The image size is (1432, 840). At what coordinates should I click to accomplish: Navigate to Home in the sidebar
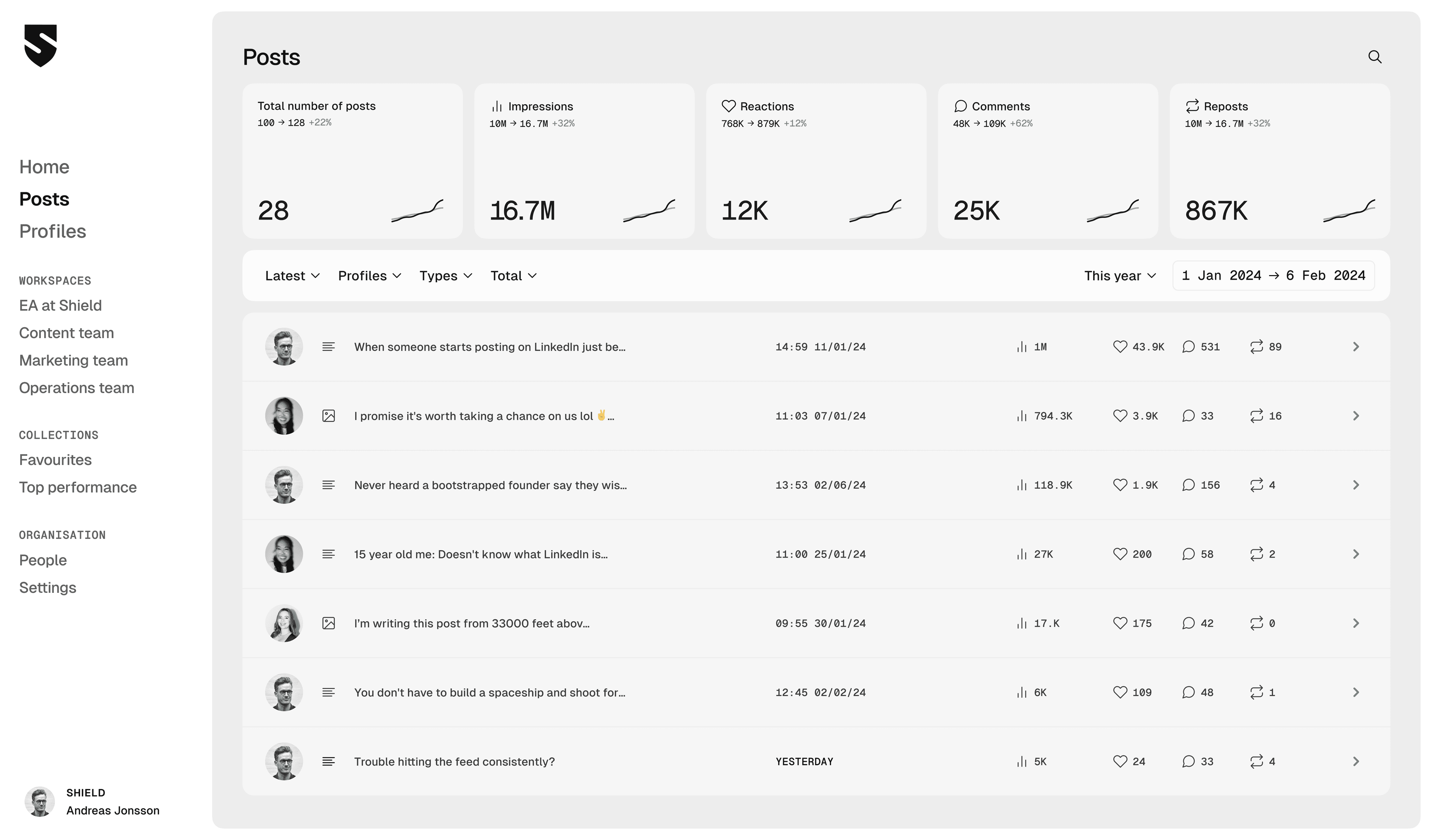point(44,166)
